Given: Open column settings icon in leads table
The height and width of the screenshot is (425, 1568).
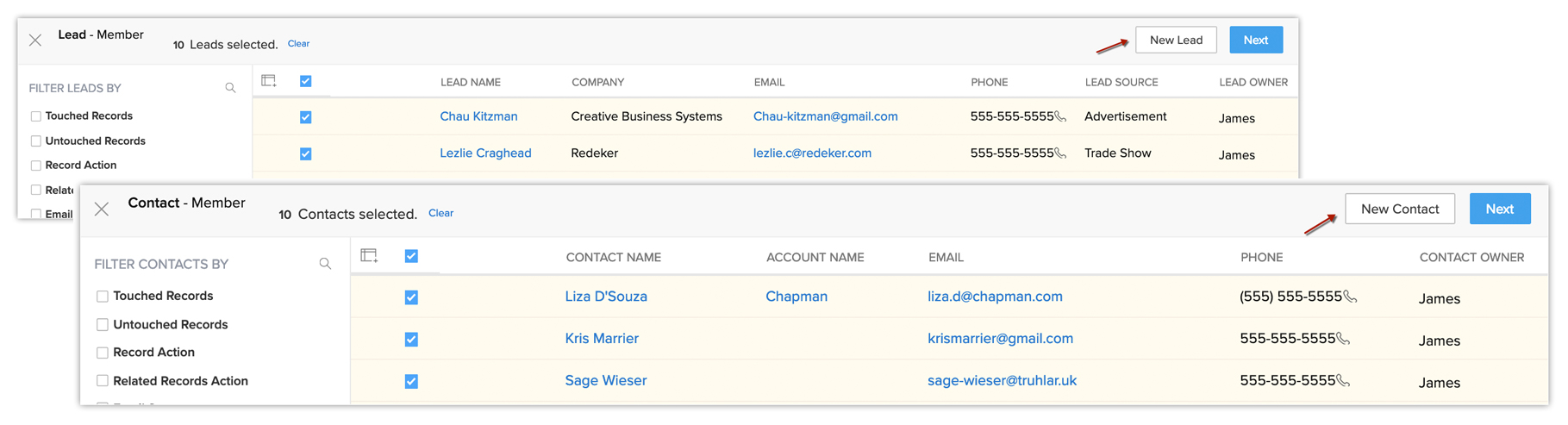Looking at the screenshot, I should [x=269, y=81].
